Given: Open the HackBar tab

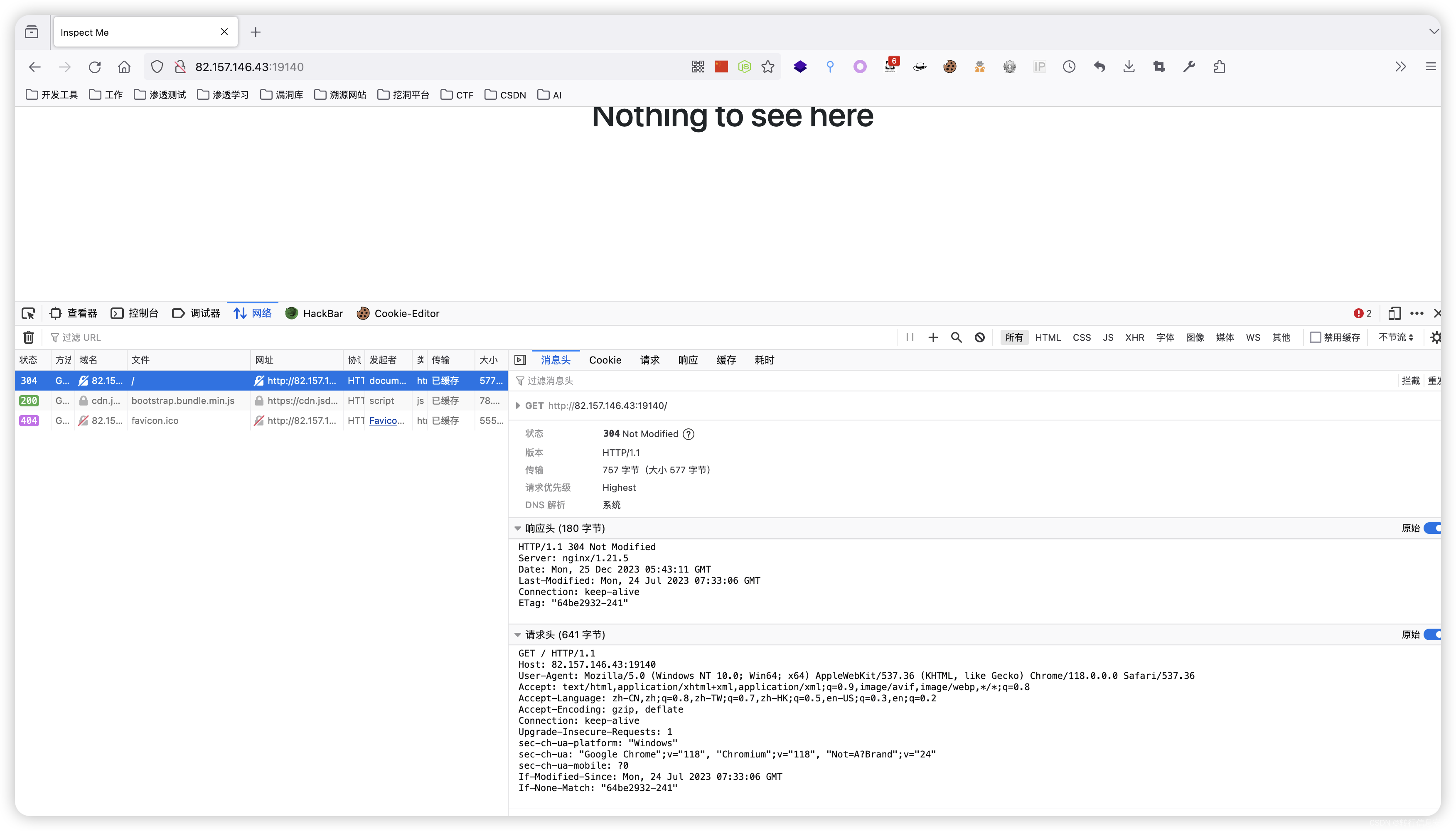Looking at the screenshot, I should point(314,313).
